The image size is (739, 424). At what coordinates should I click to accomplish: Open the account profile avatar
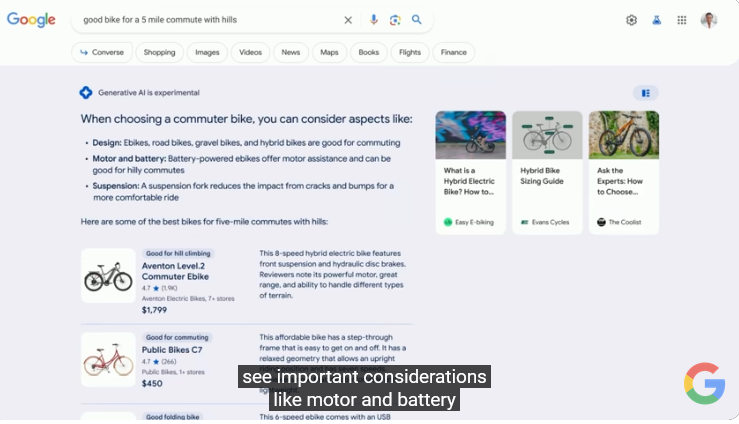tap(708, 20)
